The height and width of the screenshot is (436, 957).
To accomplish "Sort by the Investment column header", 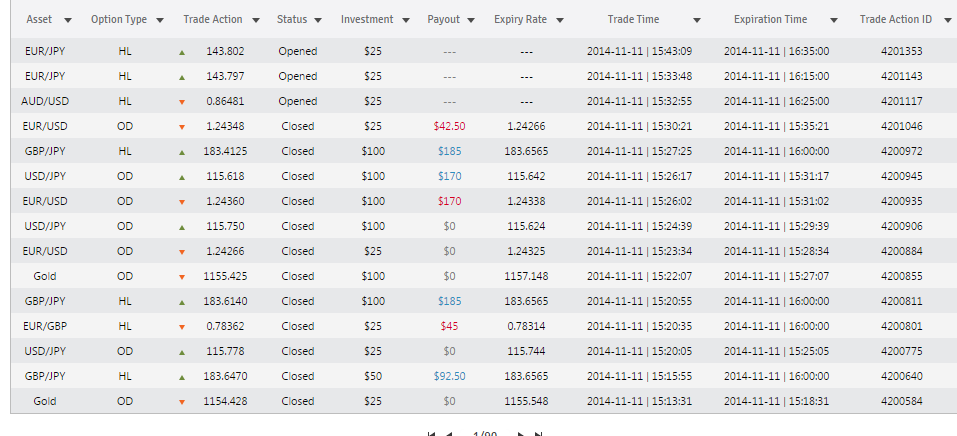I will click(367, 19).
